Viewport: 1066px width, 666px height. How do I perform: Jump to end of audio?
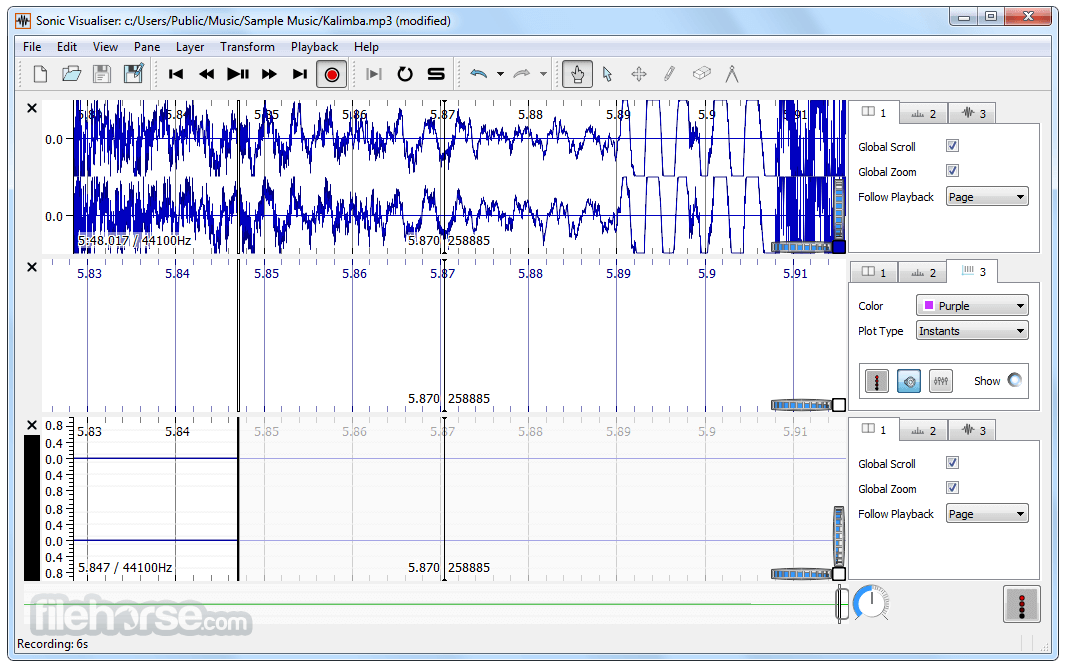(300, 74)
